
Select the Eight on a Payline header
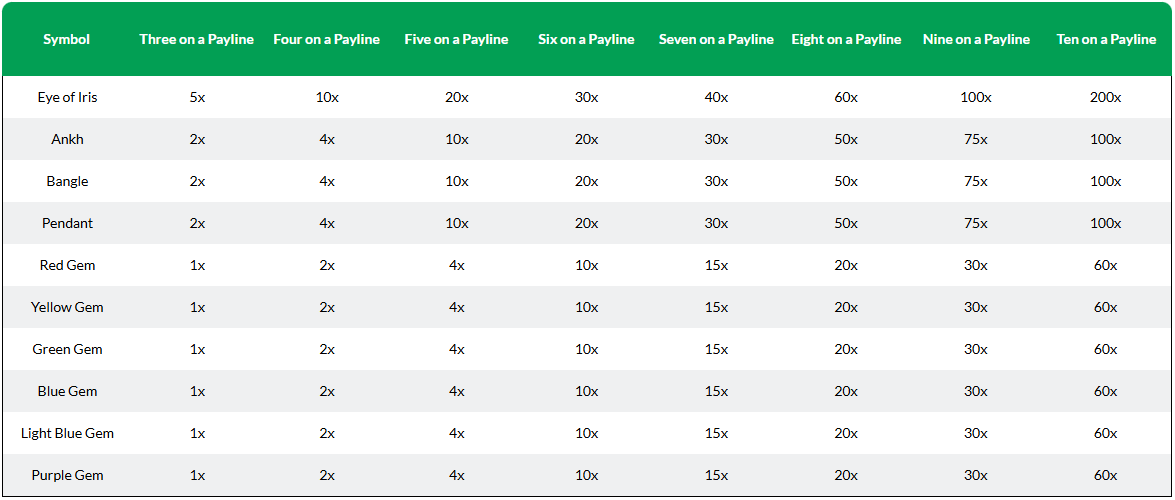tap(846, 40)
